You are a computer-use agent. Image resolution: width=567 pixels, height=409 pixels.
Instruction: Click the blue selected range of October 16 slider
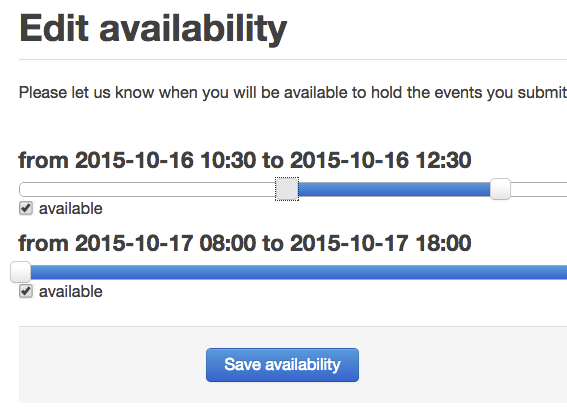(x=394, y=189)
